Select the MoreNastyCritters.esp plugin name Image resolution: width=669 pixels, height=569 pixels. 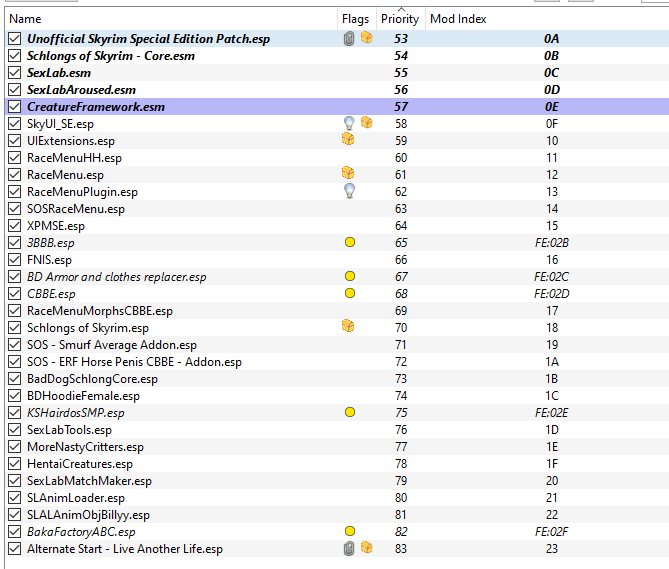[85, 447]
